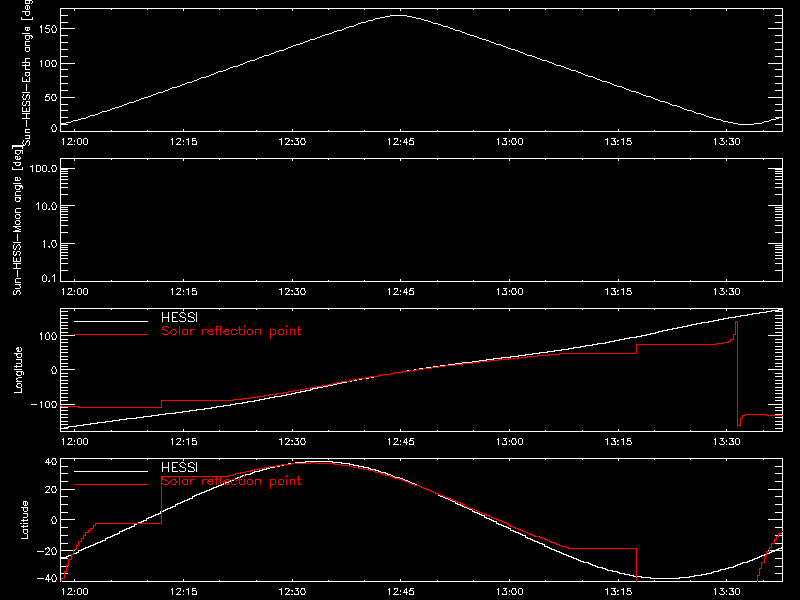800x600 pixels.
Task: Select HESSI legend text in Latitude plot
Action: (x=179, y=468)
